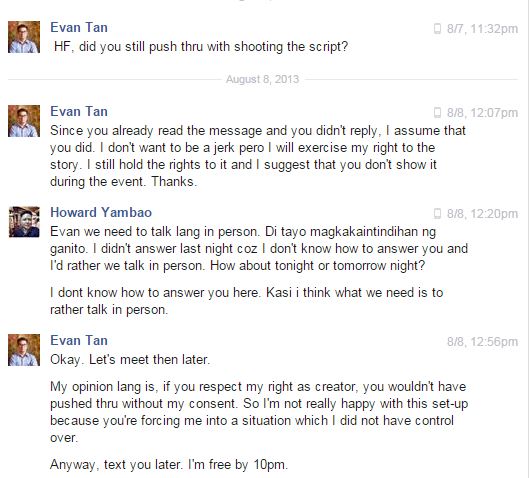Click the 8/8, 12:07pm timestamp
Screen dimensions: 530x478
tap(482, 113)
